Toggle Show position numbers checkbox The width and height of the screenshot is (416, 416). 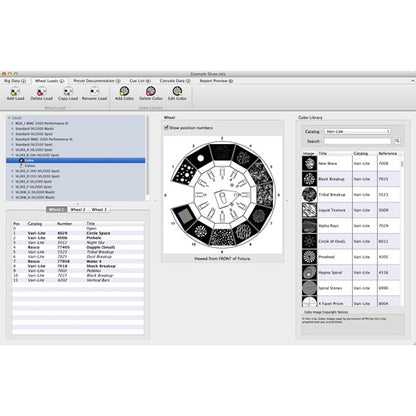tap(166, 128)
